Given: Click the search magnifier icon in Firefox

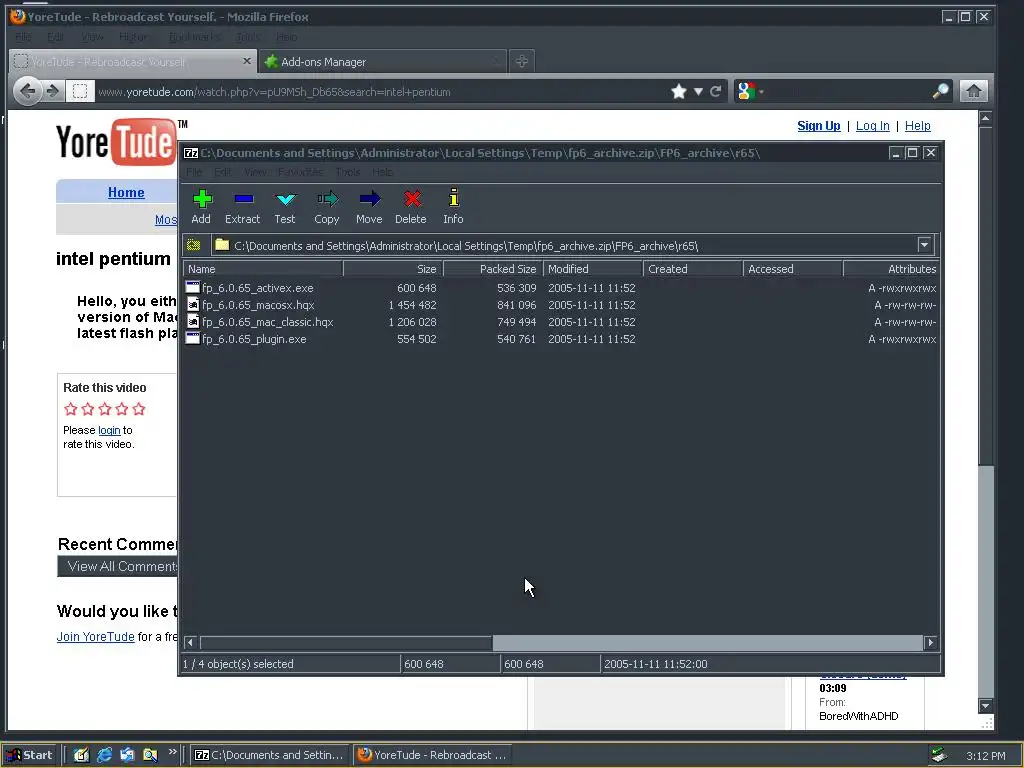Looking at the screenshot, I should [x=940, y=91].
